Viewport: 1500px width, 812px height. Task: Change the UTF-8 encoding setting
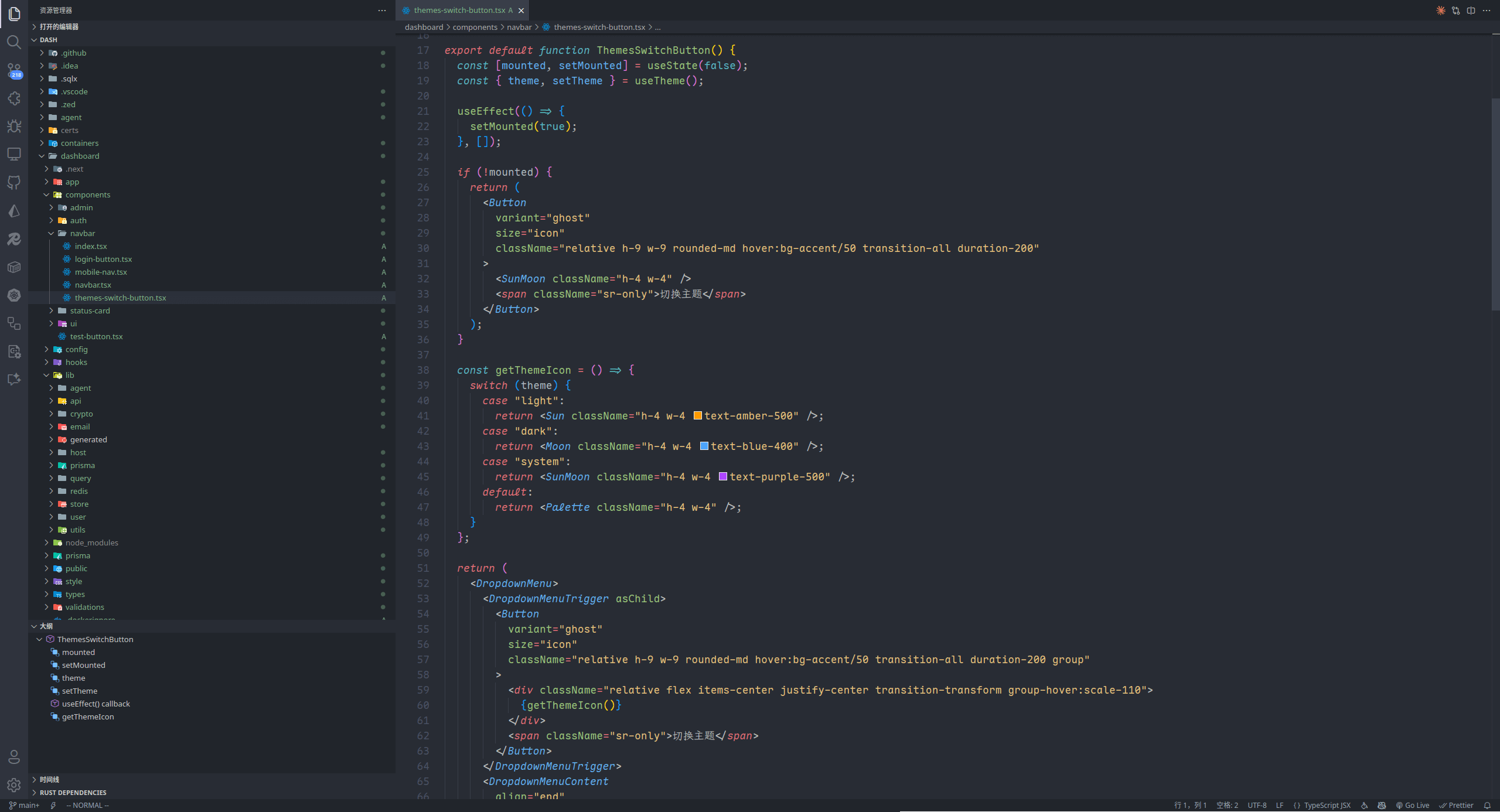[1257, 806]
